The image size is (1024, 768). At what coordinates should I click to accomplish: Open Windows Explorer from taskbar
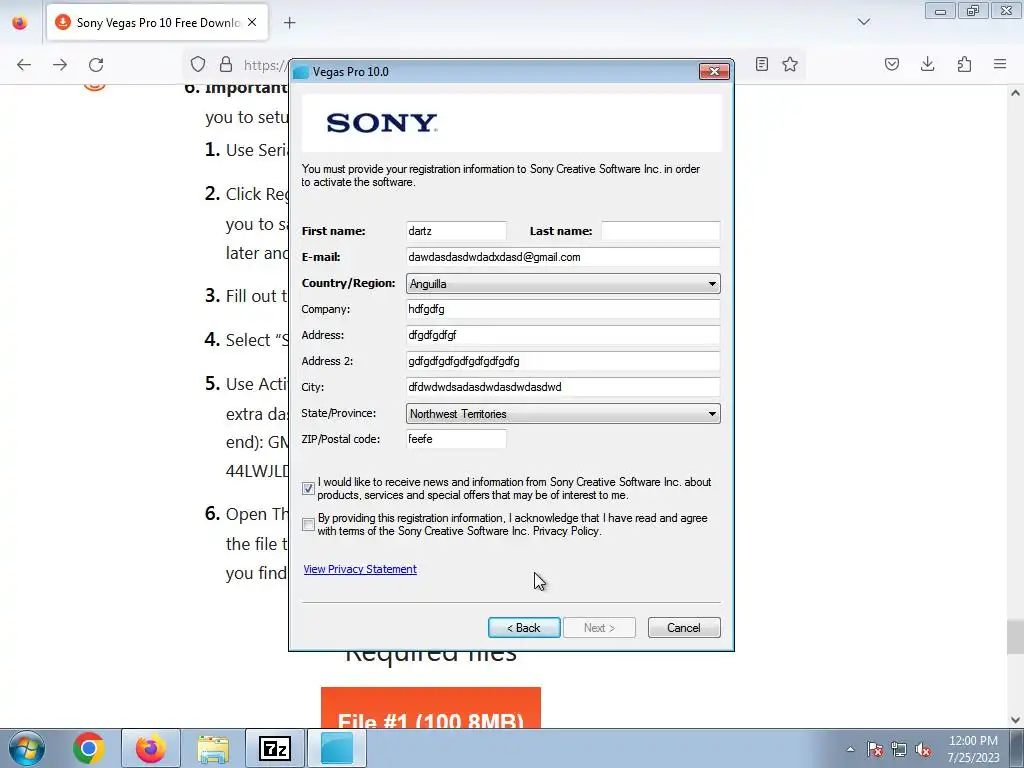[213, 748]
